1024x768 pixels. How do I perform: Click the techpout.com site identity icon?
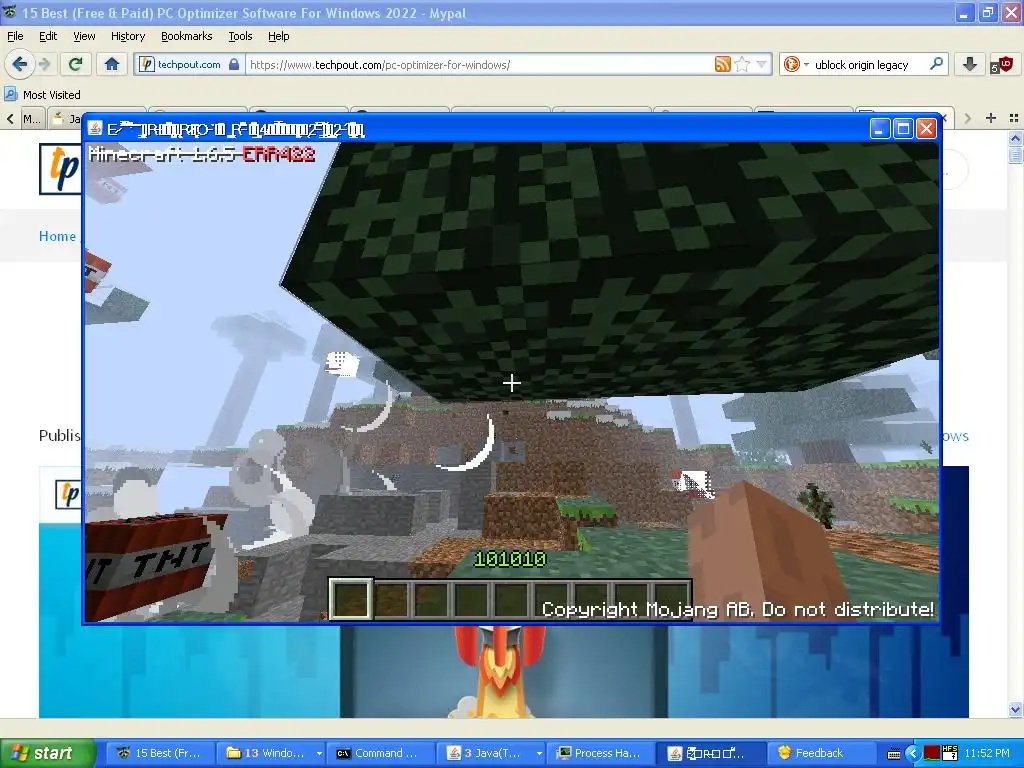pyautogui.click(x=146, y=64)
